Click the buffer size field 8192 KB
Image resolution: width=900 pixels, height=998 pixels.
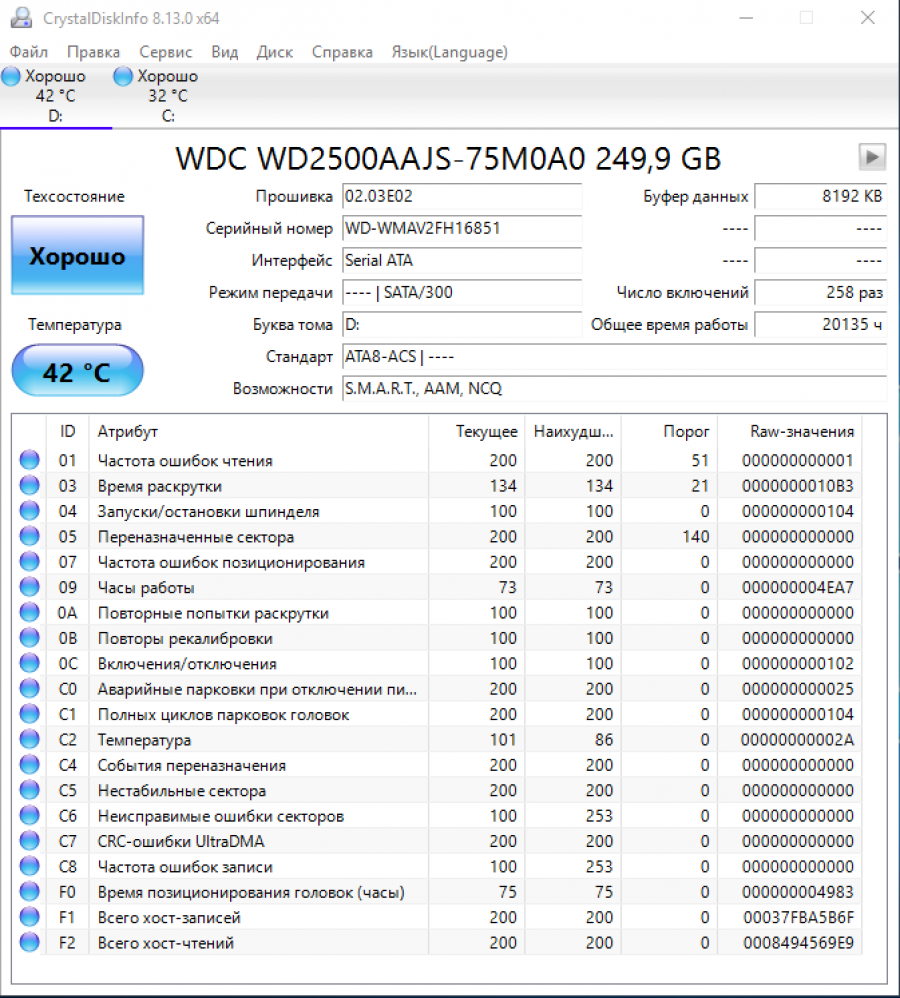point(820,197)
